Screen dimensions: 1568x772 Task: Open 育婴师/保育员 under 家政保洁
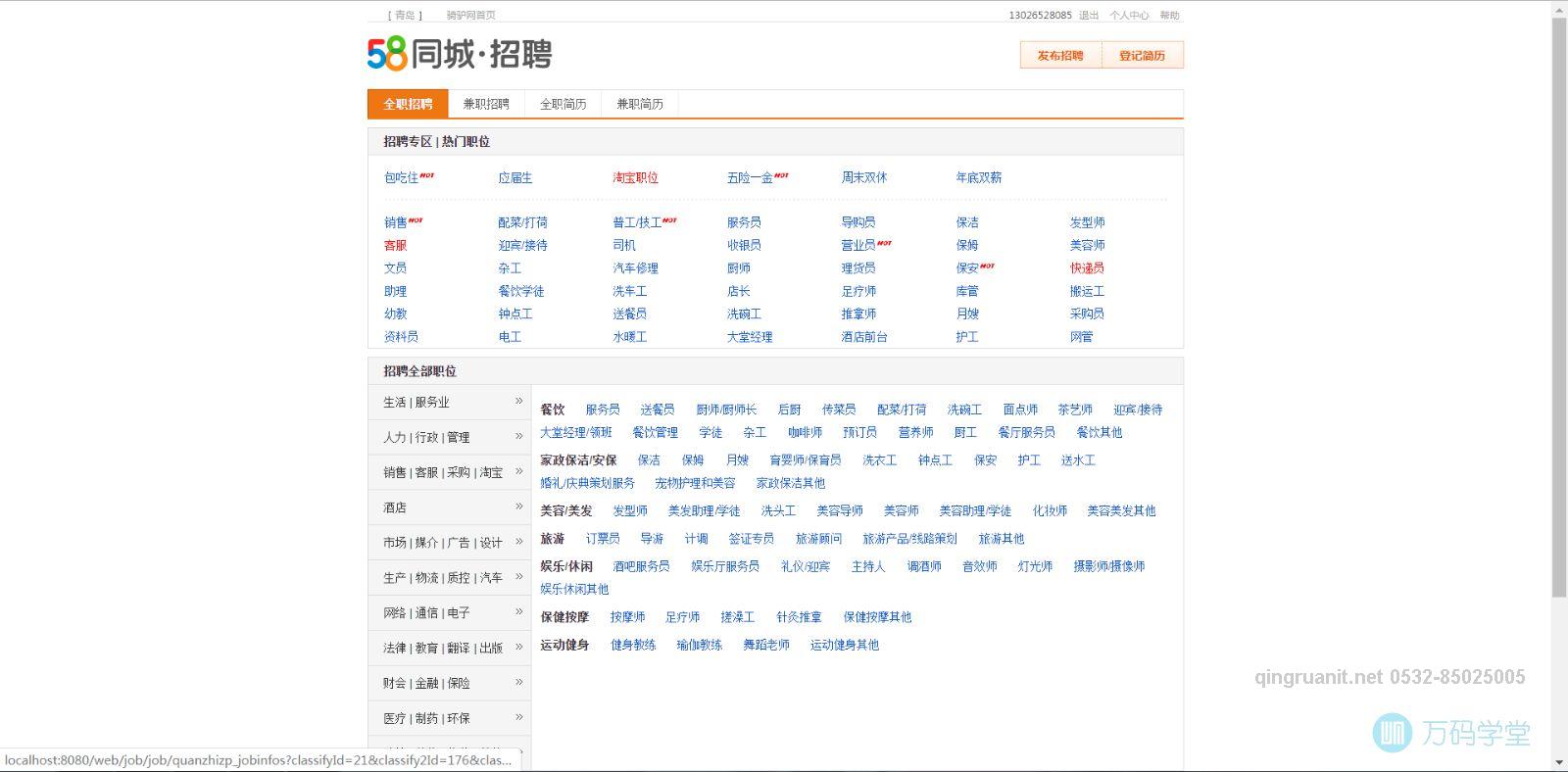pyautogui.click(x=805, y=460)
